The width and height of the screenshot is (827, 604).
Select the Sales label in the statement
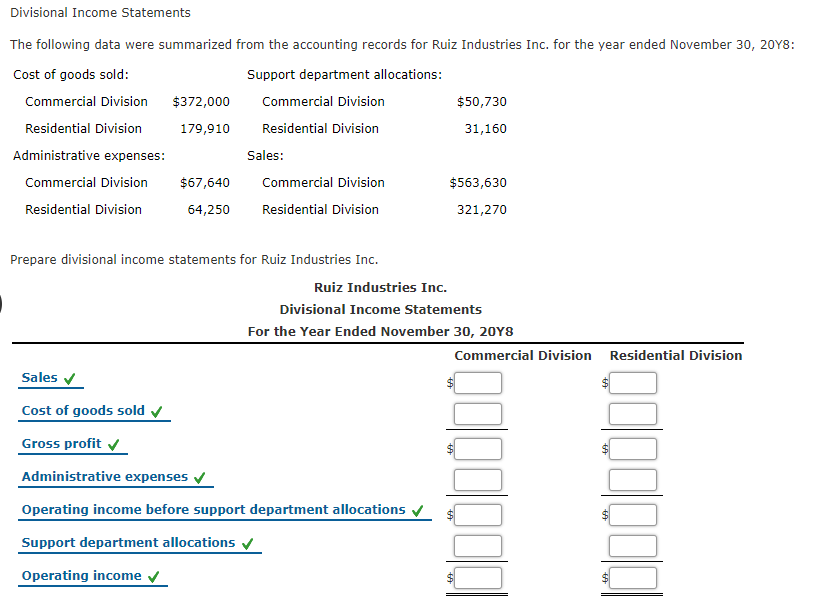tap(39, 378)
